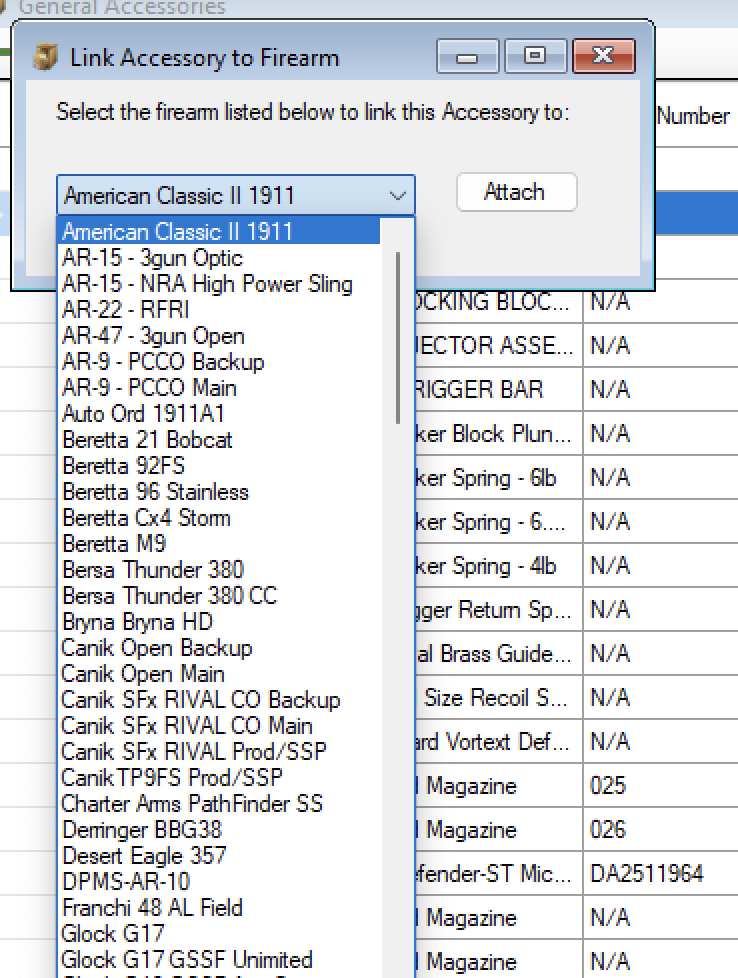Click Vortext Def... row in accessories grid

pos(498,742)
